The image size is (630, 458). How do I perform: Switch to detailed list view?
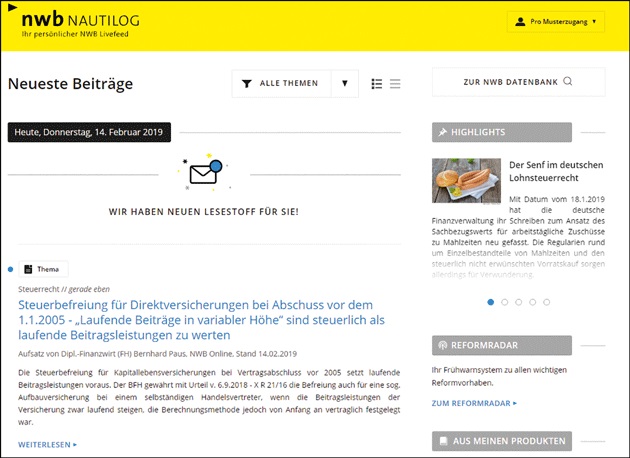(x=377, y=84)
